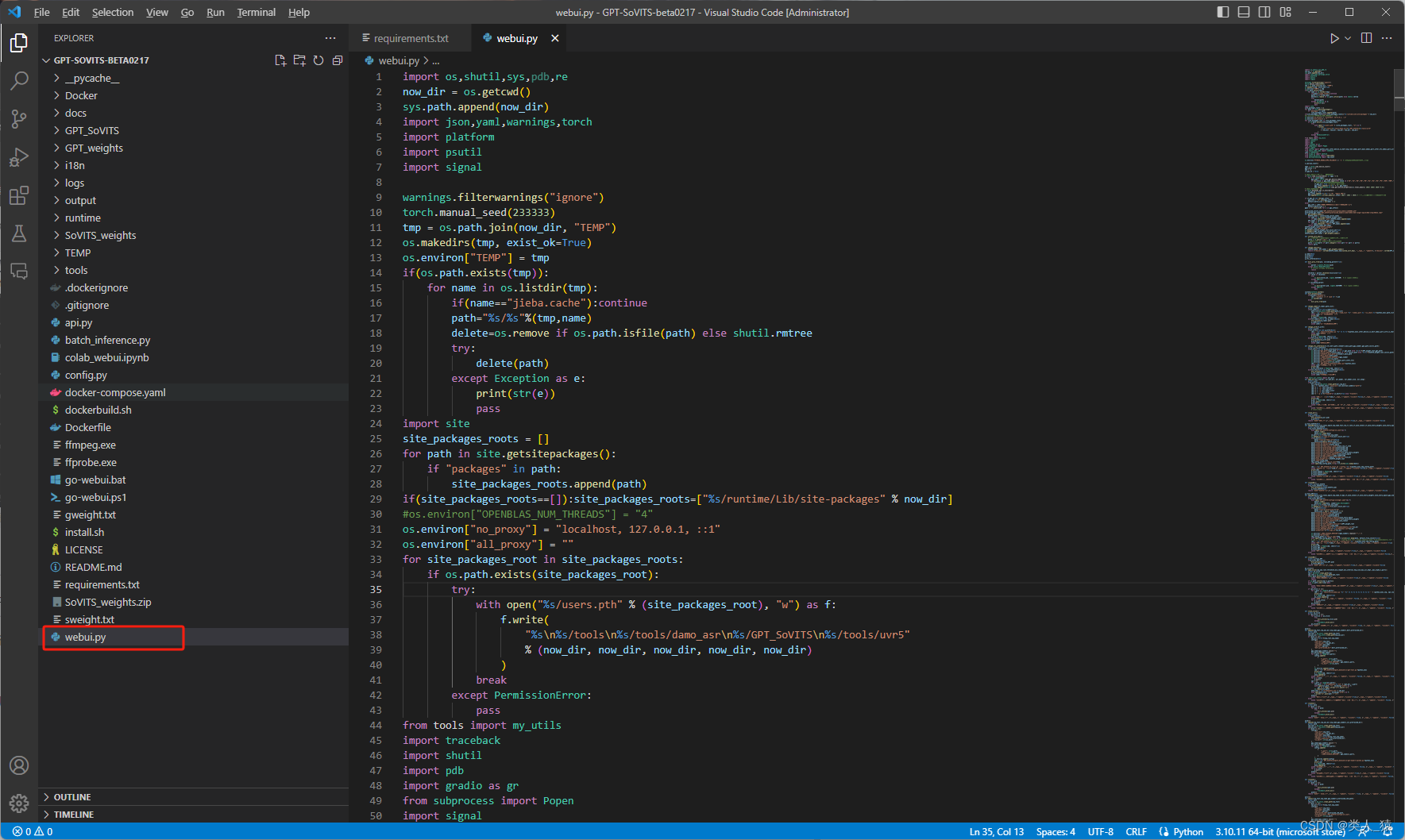This screenshot has height=840, width=1405.
Task: Switch to the requirements.txt tab
Action: [x=411, y=38]
